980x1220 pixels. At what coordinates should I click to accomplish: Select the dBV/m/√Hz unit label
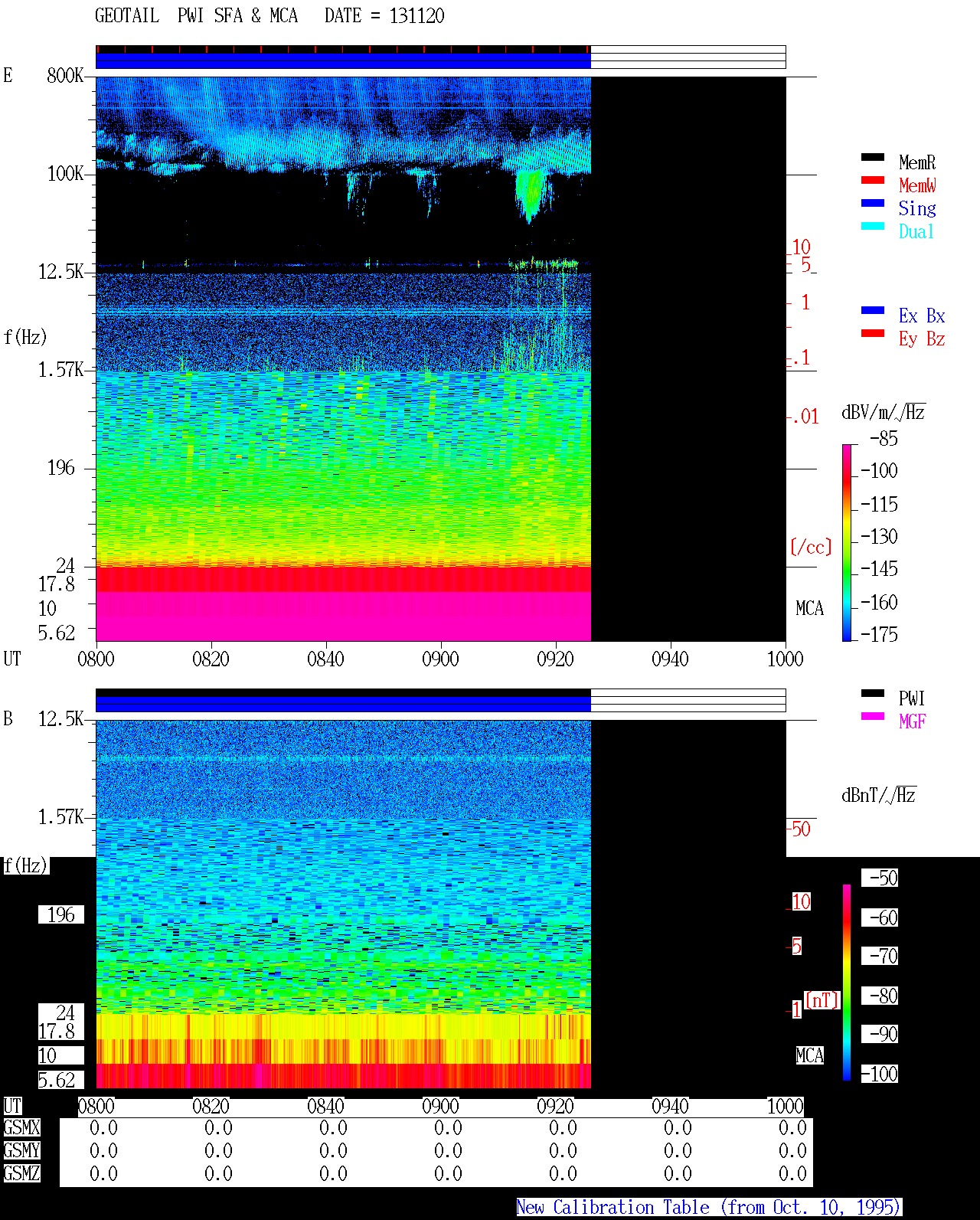pyautogui.click(x=884, y=412)
